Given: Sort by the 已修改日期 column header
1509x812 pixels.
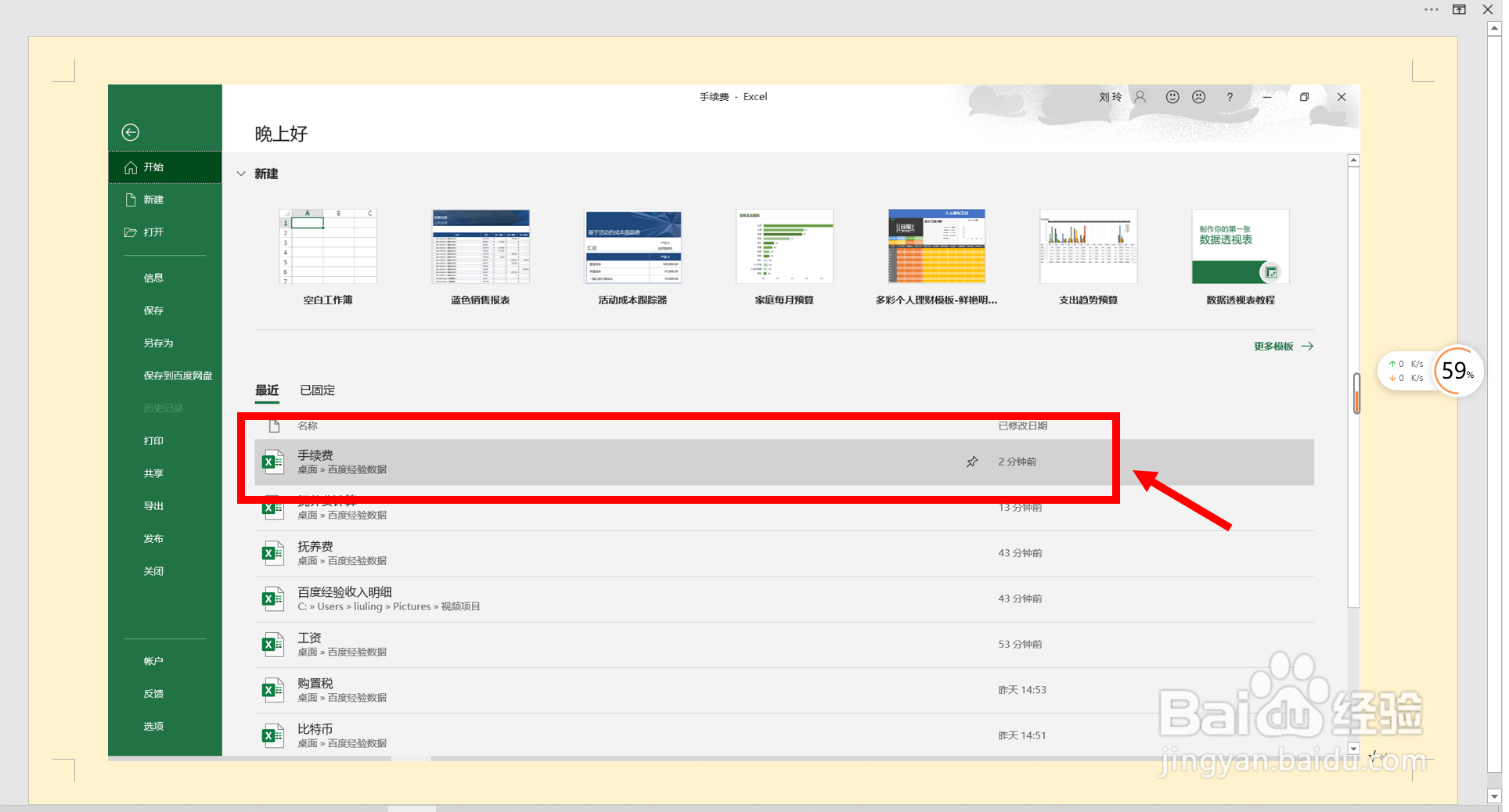Looking at the screenshot, I should [1023, 426].
